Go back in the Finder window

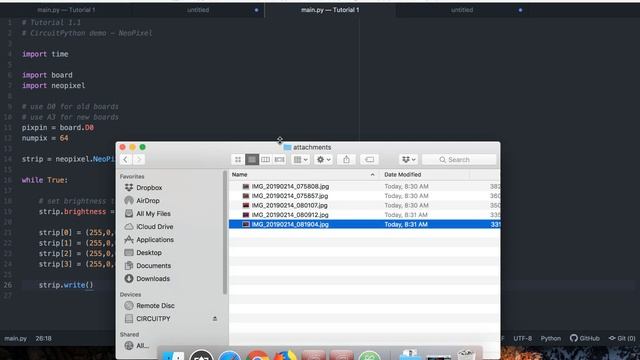(126, 160)
